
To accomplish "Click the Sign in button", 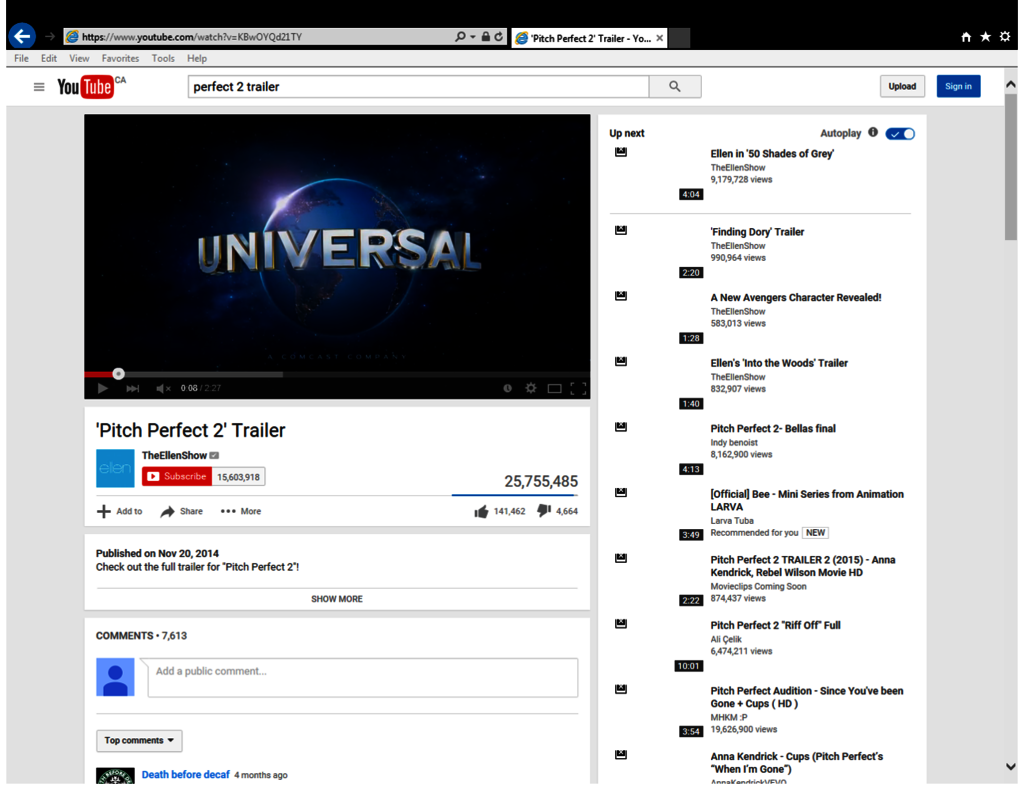I will pyautogui.click(x=958, y=86).
